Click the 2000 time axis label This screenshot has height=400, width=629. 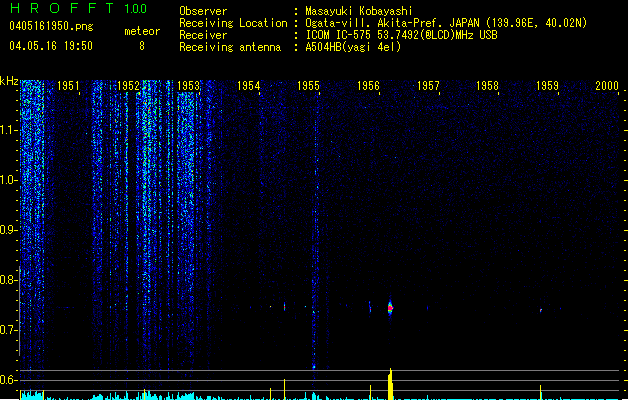point(607,86)
